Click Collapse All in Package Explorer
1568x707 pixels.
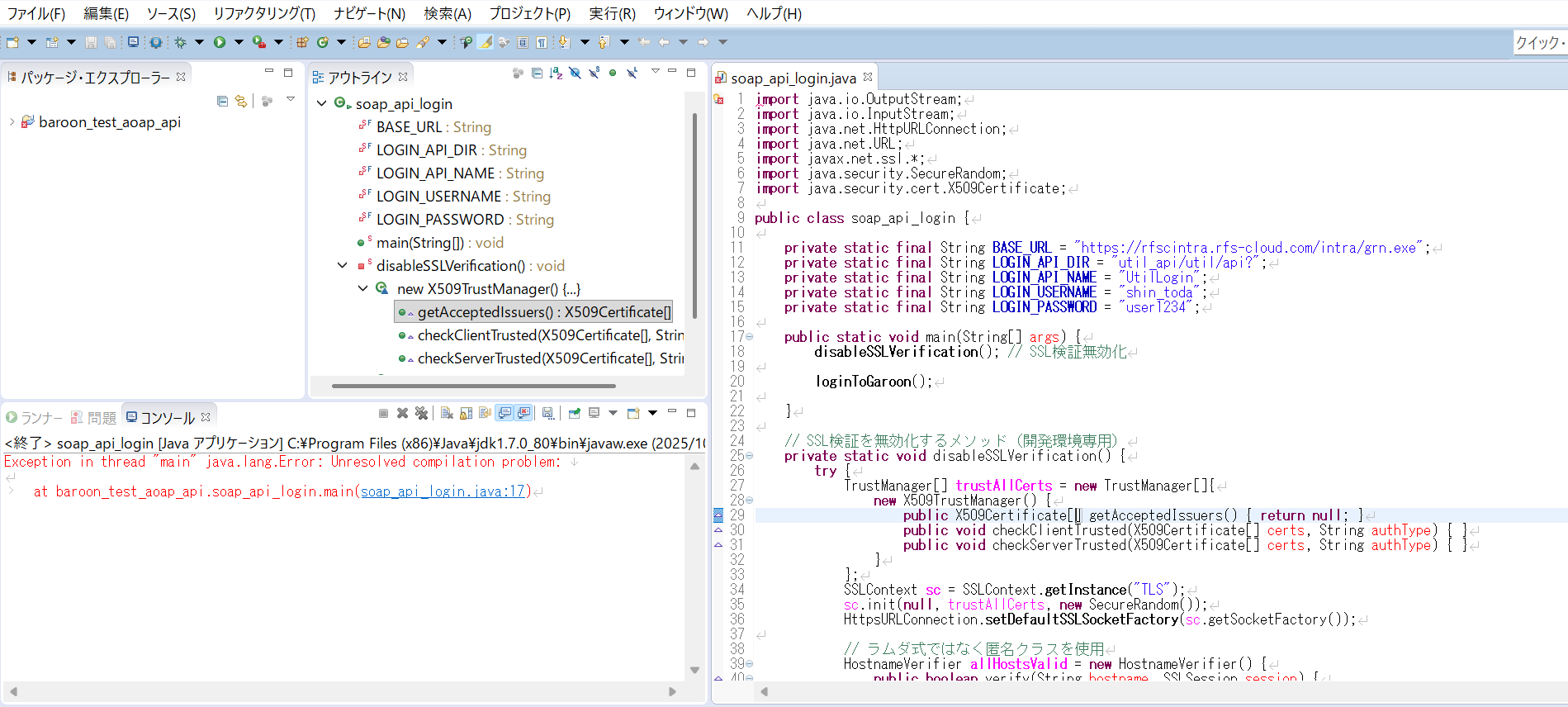(222, 101)
